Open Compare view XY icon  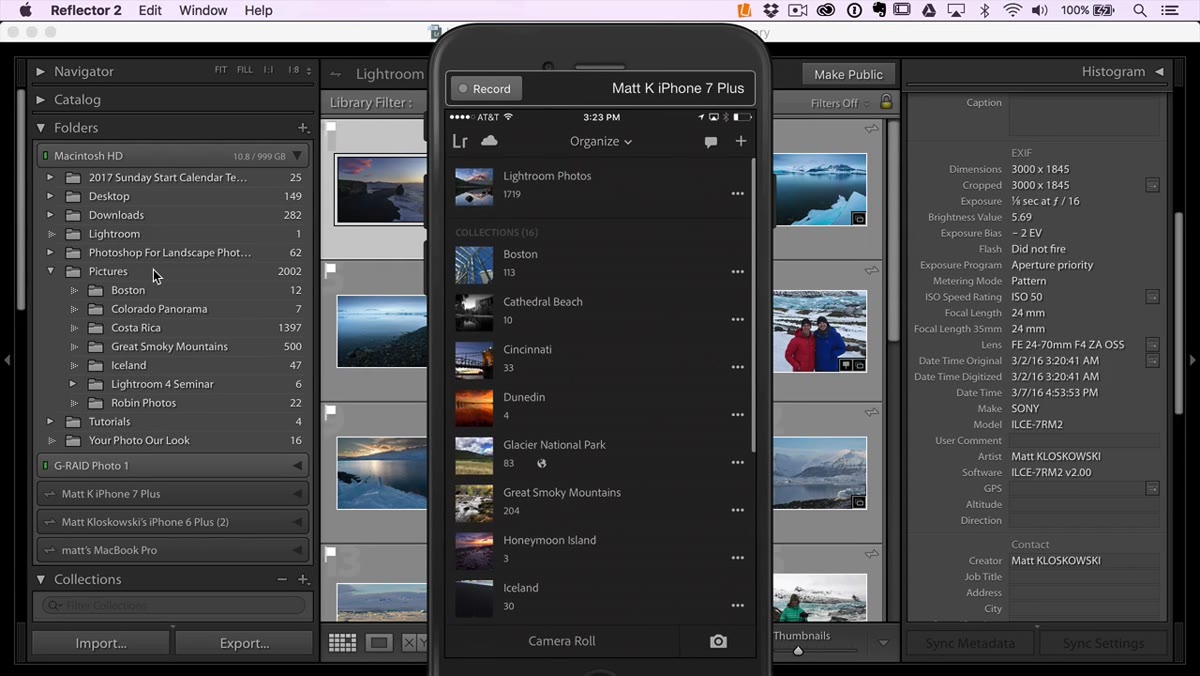(415, 644)
